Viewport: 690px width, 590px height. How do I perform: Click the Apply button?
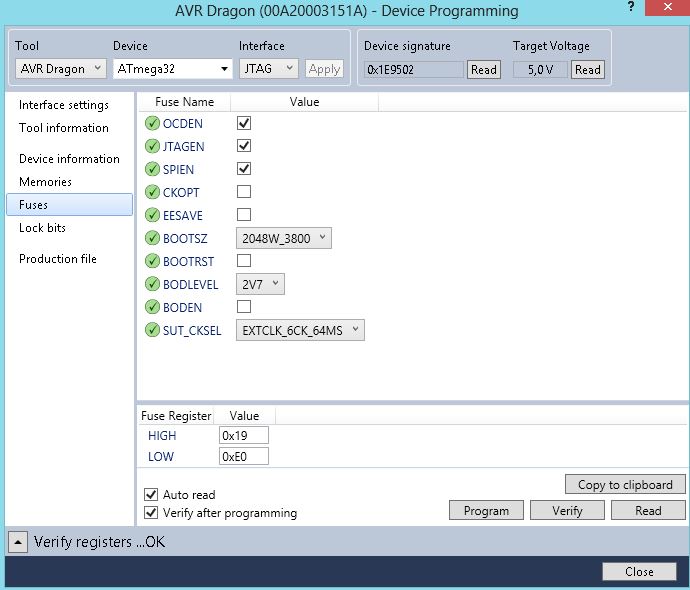pos(324,69)
